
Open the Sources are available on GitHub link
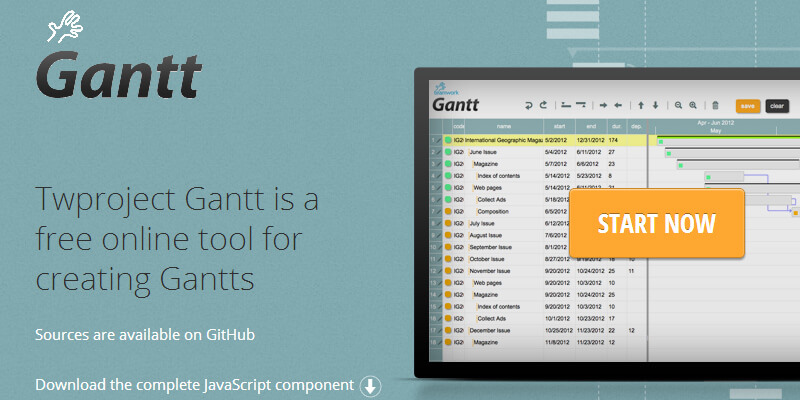coord(145,335)
